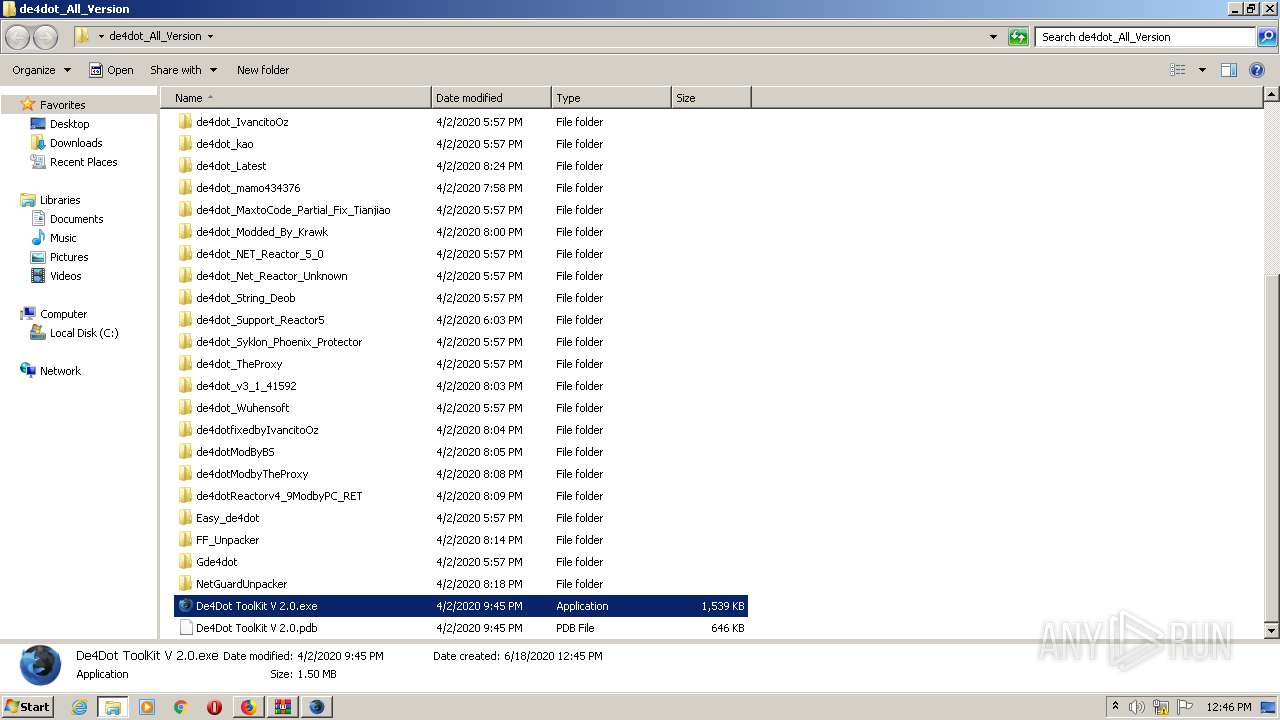Click the WinRAR taskbar icon
Viewport: 1280px width, 720px height.
(x=282, y=707)
